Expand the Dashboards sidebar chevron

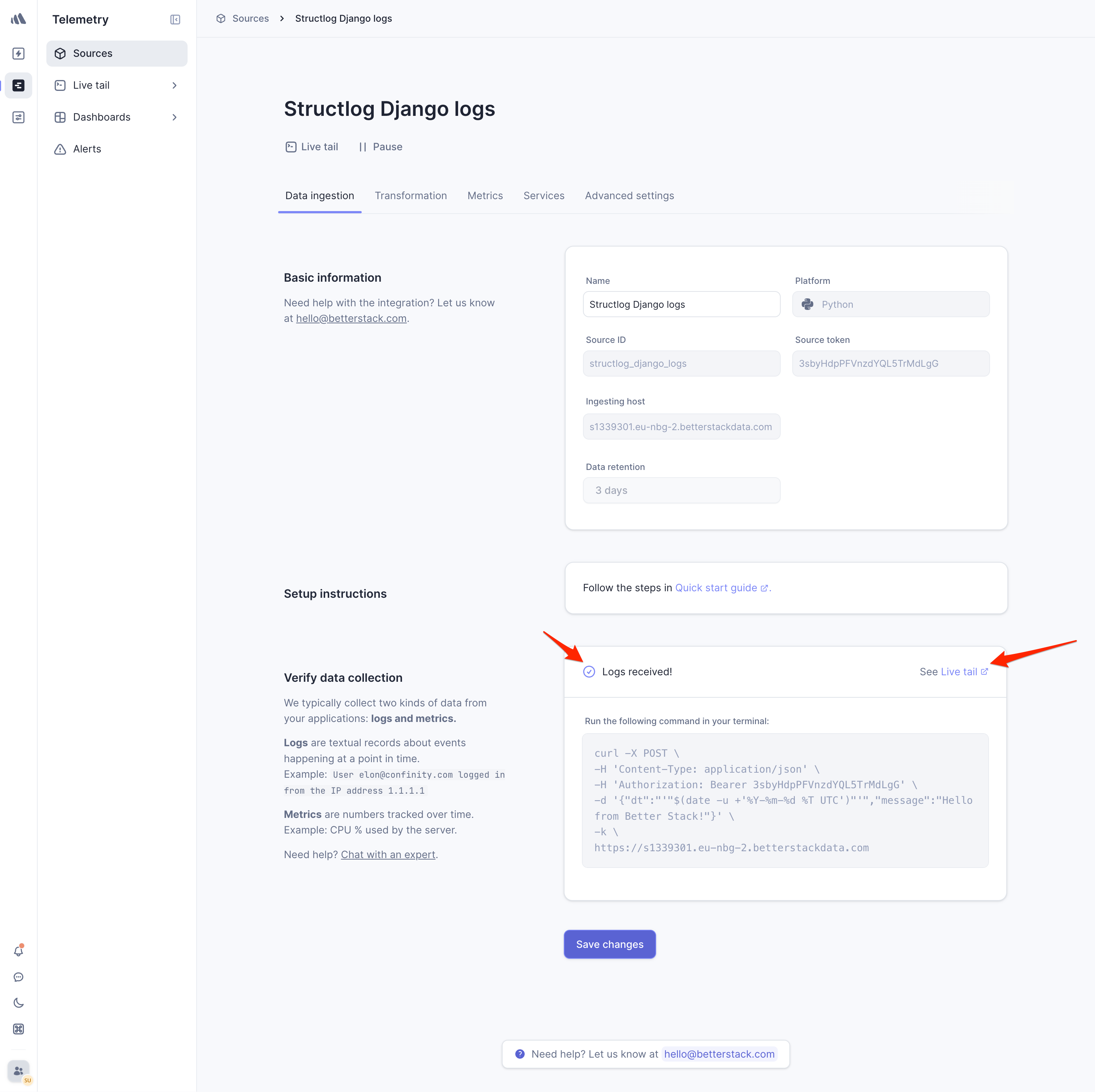pyautogui.click(x=175, y=117)
